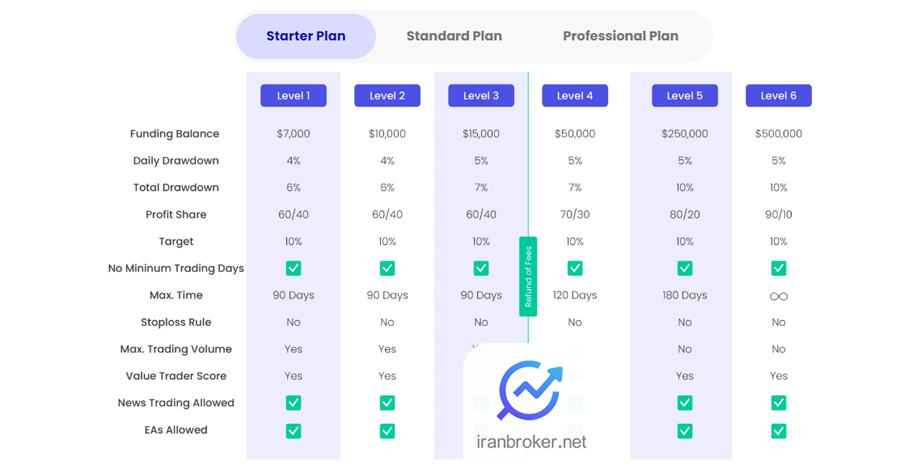Click Level 5 EAs Allowed checkmark
The height and width of the screenshot is (471, 900).
point(685,431)
